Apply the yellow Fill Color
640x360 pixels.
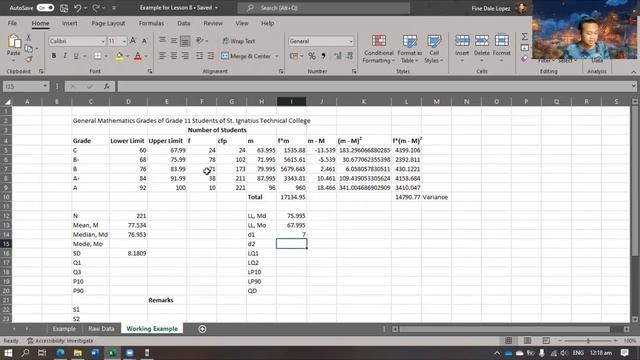point(120,56)
